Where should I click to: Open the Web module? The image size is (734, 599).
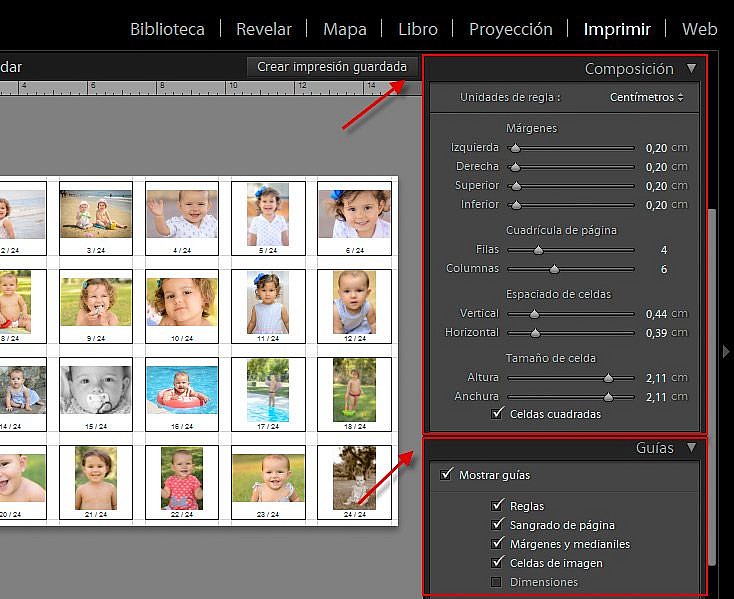699,29
